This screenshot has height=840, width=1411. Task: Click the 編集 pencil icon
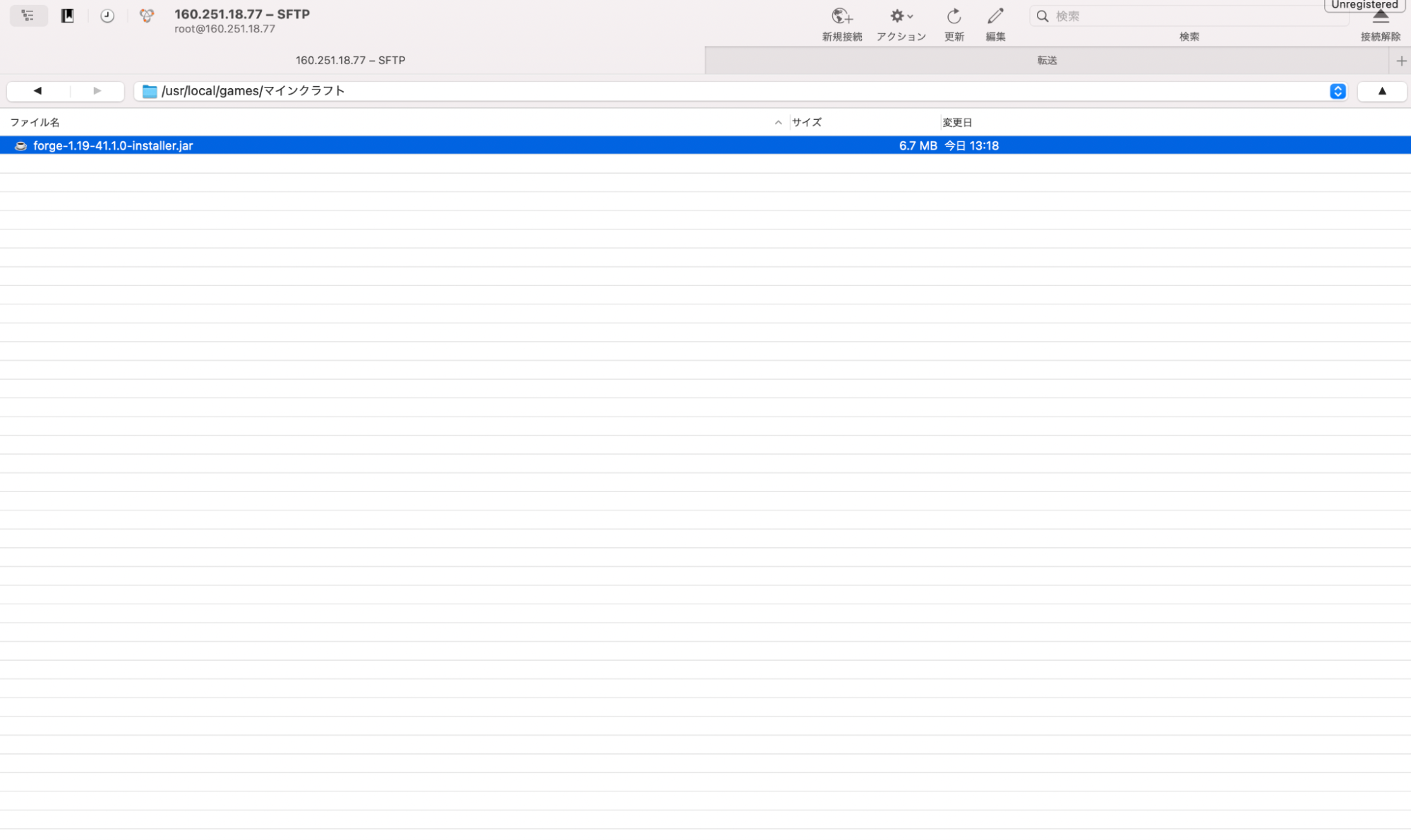pyautogui.click(x=995, y=16)
